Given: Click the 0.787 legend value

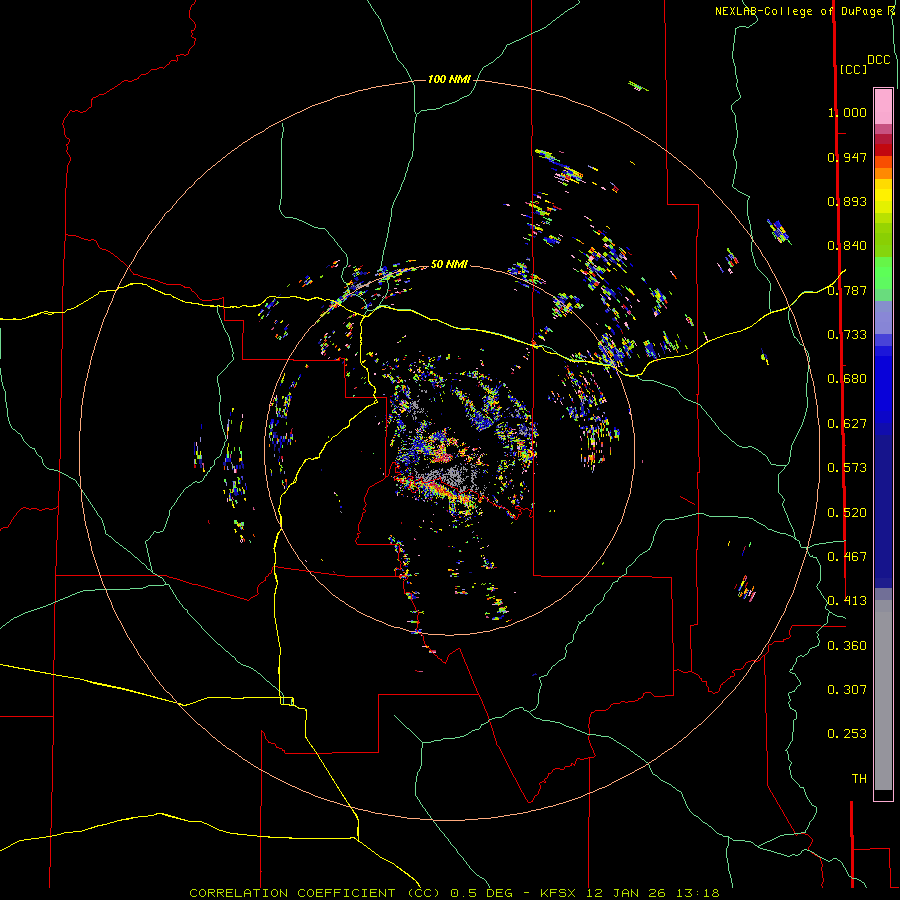Looking at the screenshot, I should coord(847,290).
